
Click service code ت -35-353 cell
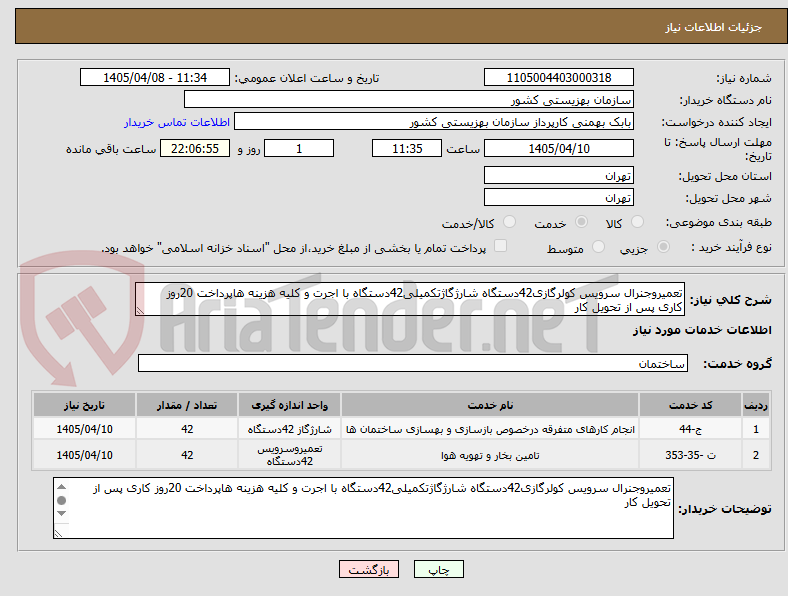690,455
